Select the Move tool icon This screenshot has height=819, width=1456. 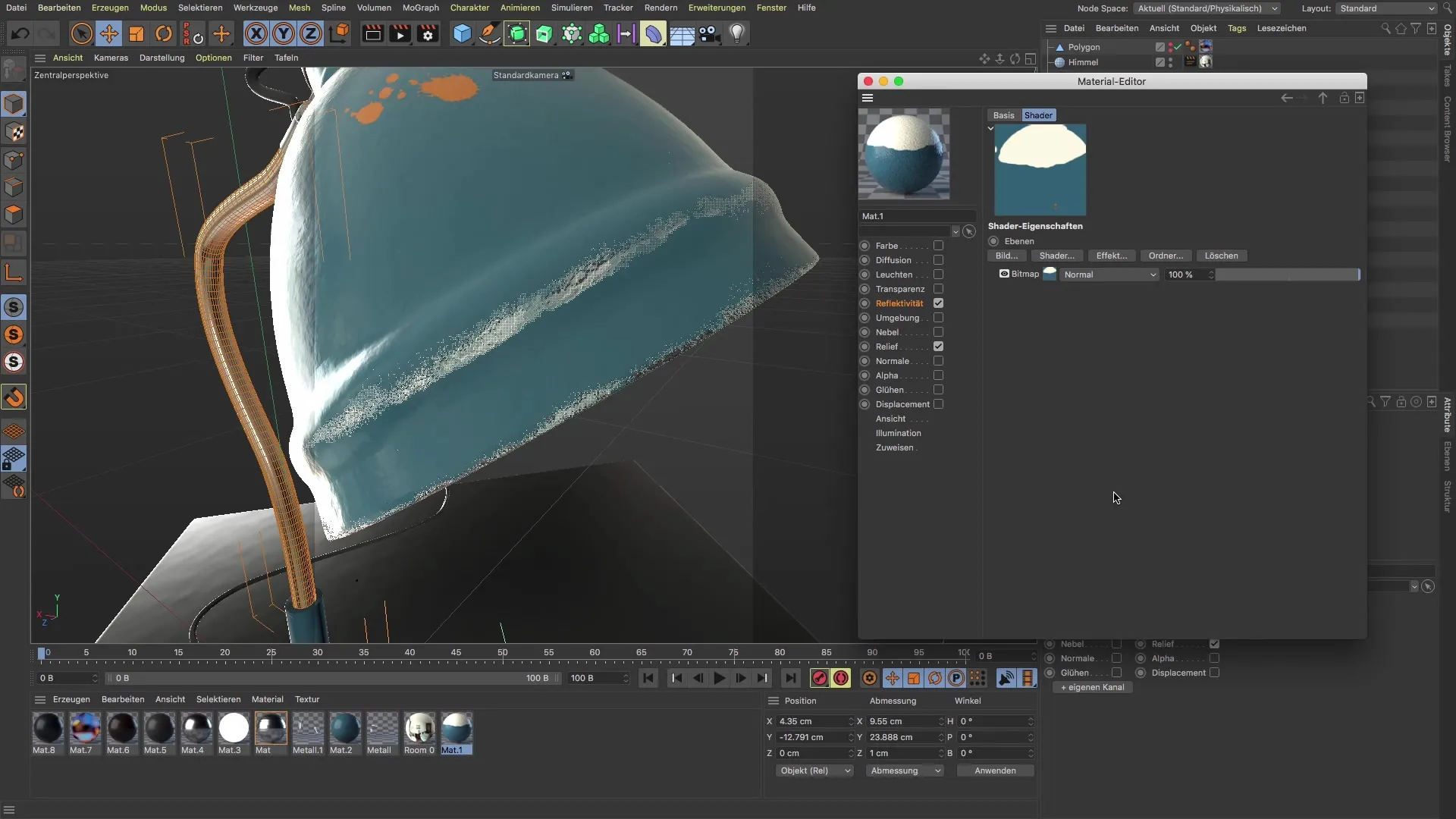109,33
